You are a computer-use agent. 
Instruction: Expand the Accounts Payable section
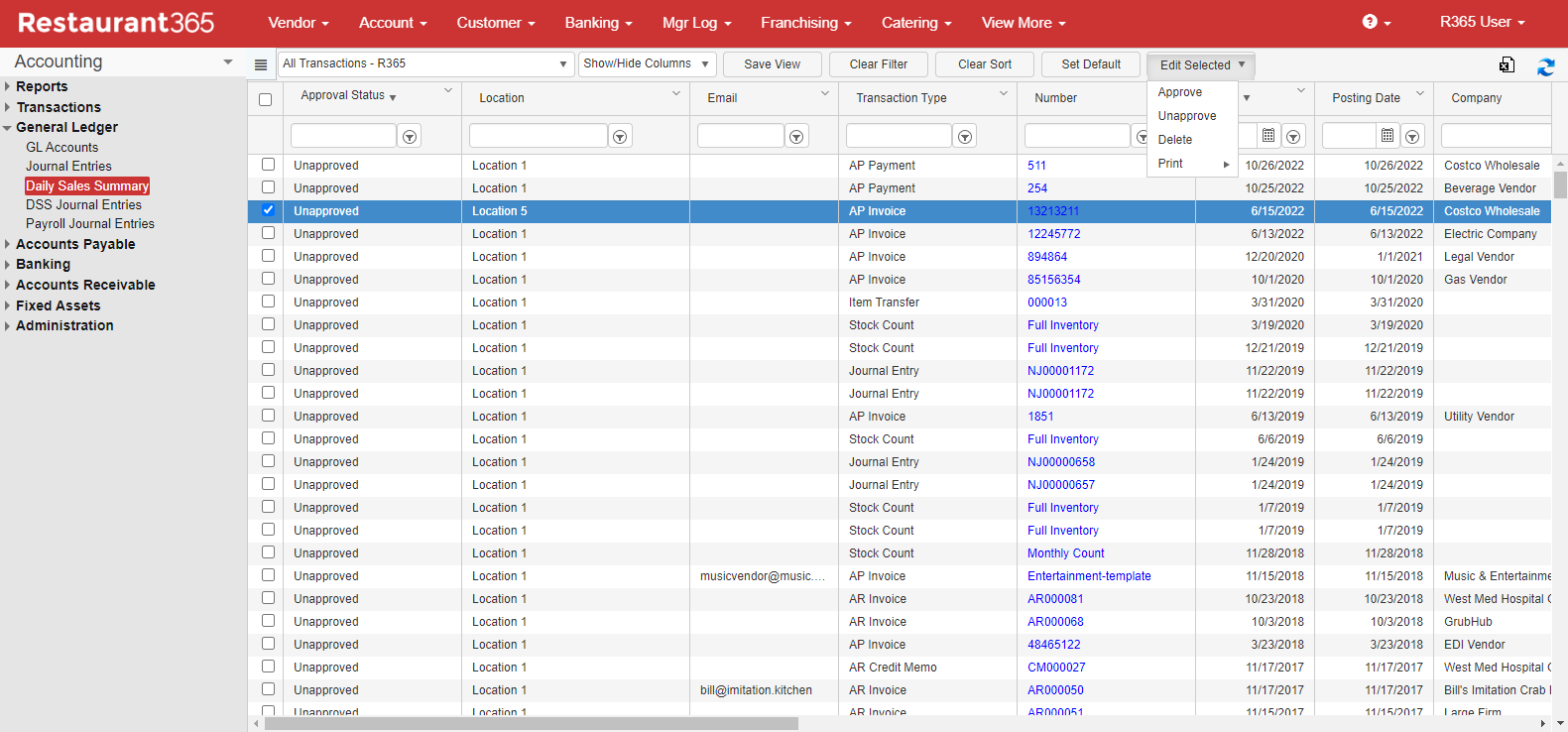[8, 244]
